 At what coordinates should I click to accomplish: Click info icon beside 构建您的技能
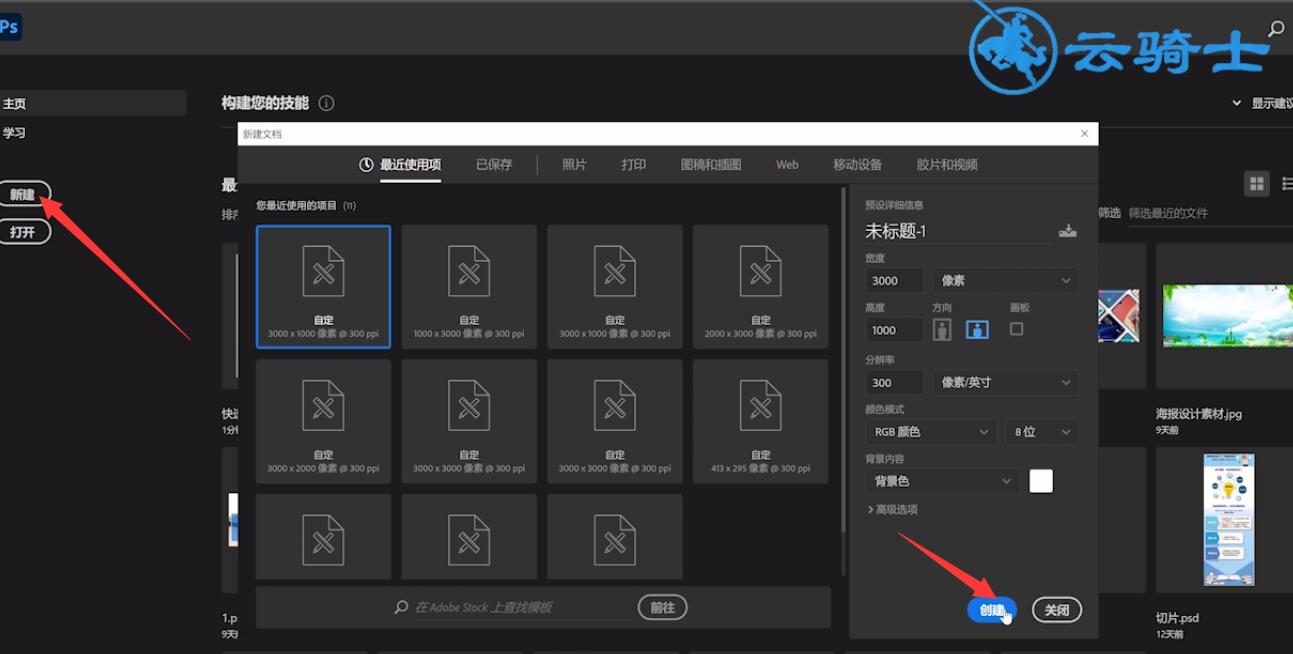pos(326,103)
